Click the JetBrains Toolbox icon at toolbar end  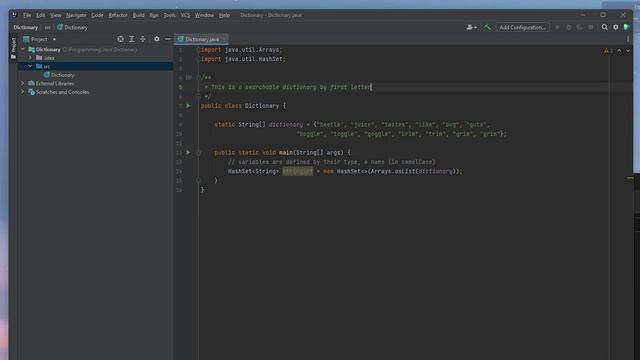pos(627,27)
